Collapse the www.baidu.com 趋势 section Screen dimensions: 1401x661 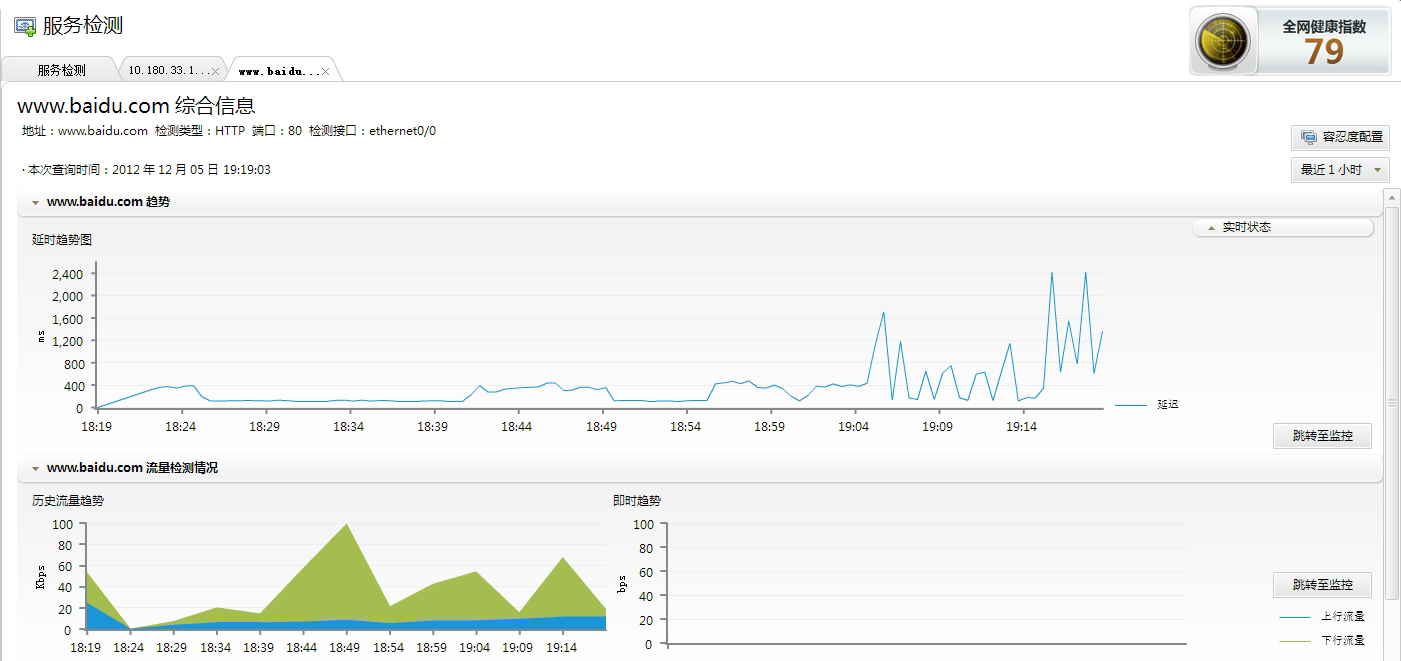click(x=36, y=202)
